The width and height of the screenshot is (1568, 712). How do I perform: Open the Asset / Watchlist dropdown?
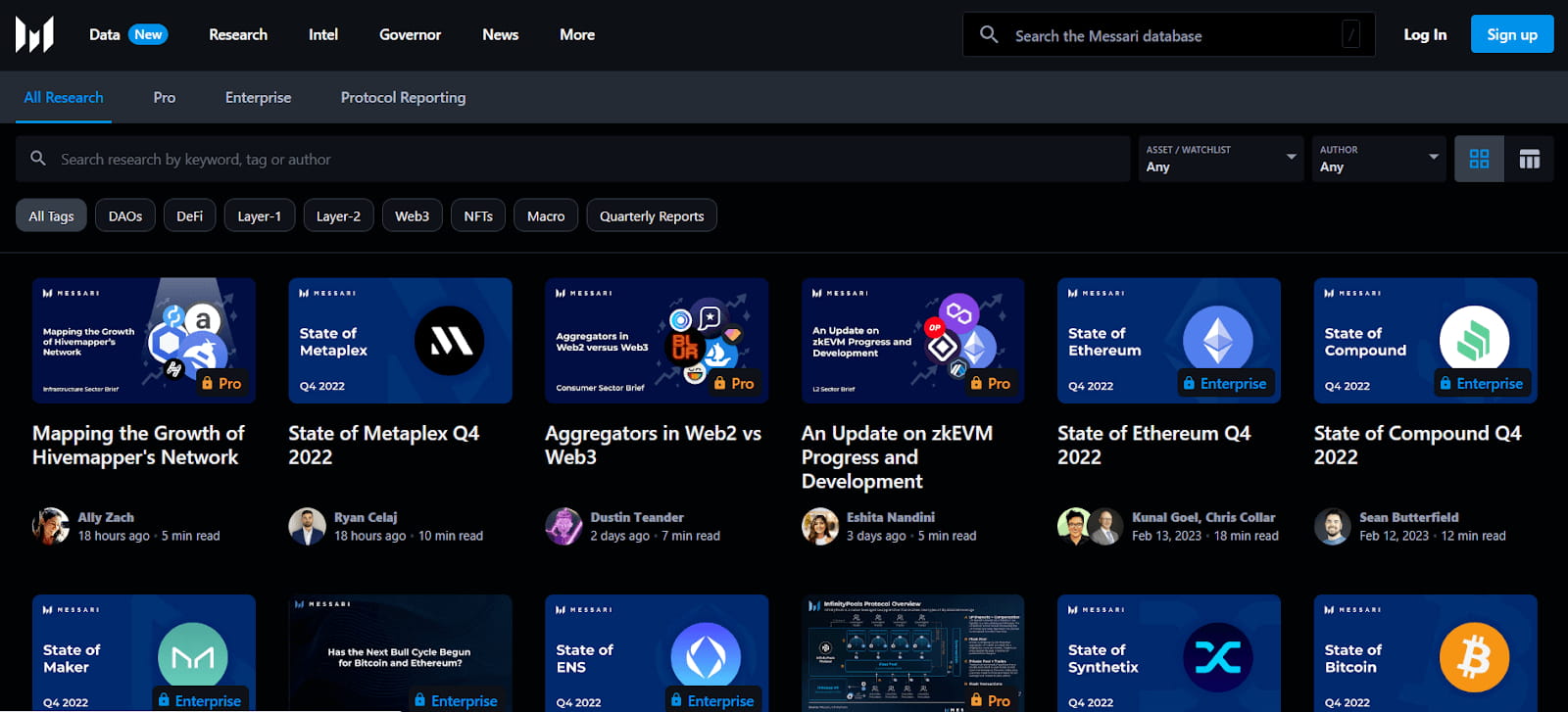tap(1221, 159)
